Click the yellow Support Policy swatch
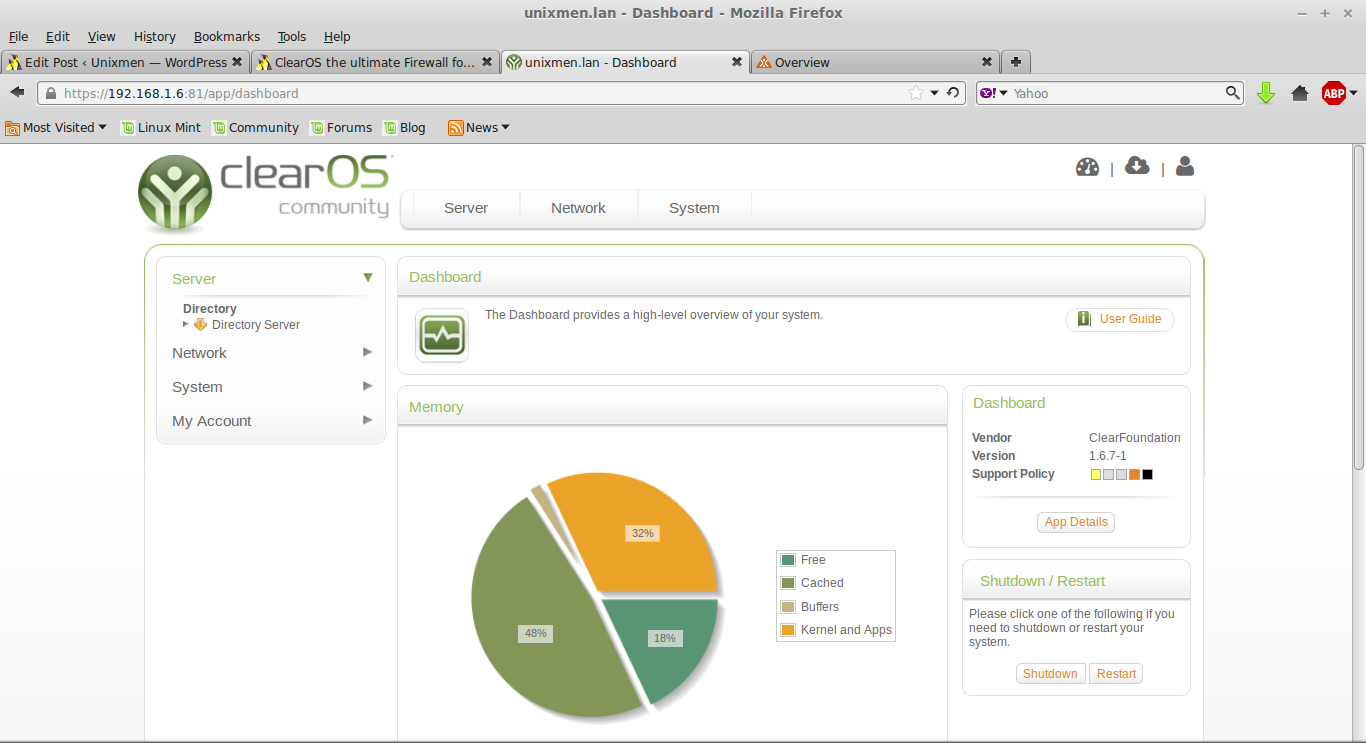Screen dimensions: 1366x743 coord(1096,474)
